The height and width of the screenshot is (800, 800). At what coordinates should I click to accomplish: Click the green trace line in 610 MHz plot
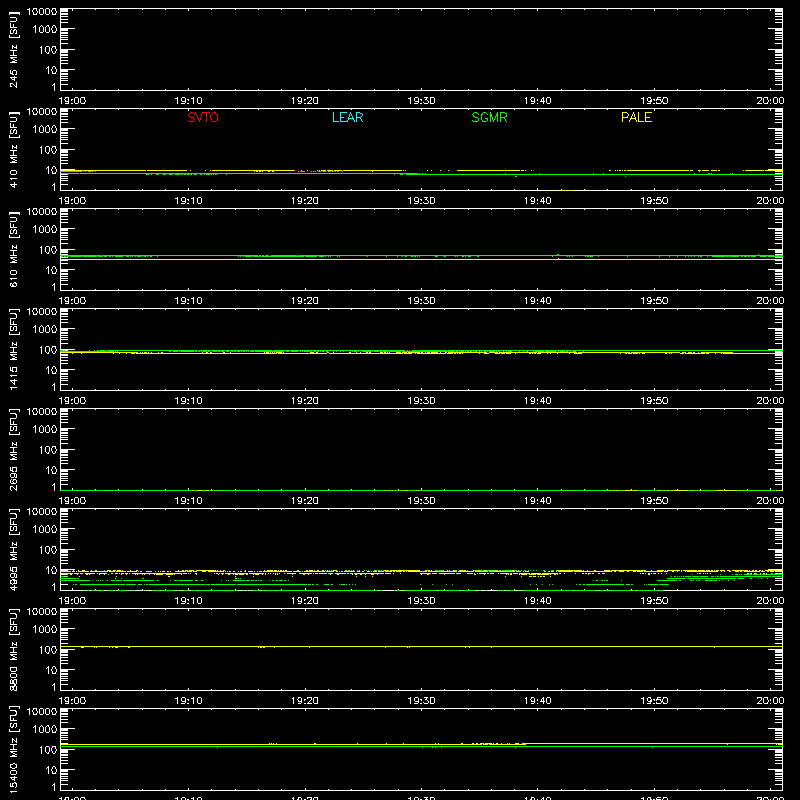[421, 256]
